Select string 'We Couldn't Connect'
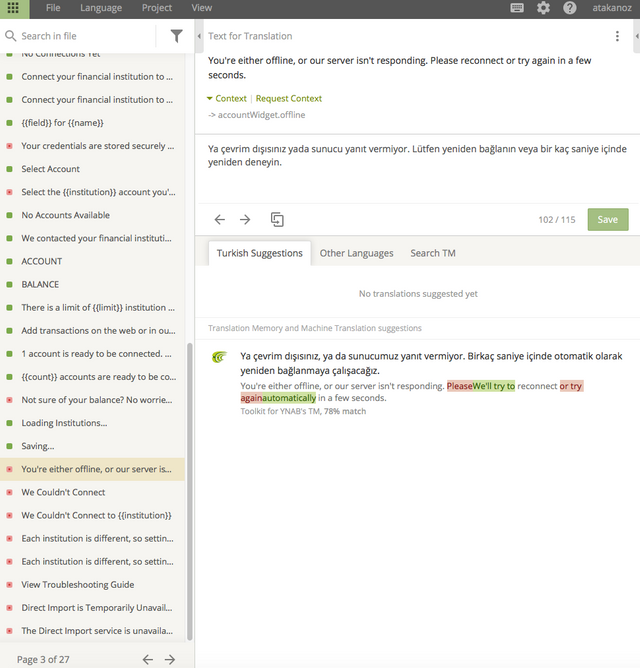The image size is (640, 668). pos(92,492)
